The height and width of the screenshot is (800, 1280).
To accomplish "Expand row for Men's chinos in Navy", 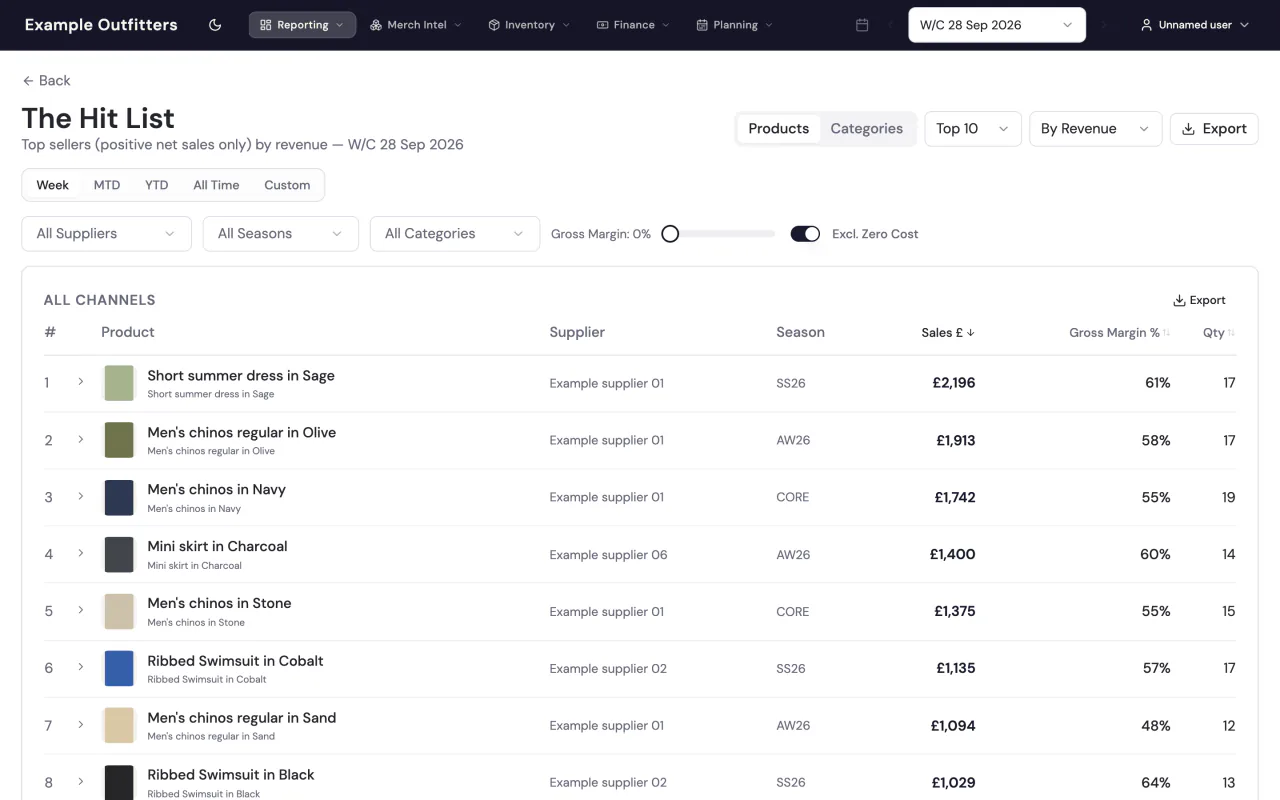I will tap(81, 496).
